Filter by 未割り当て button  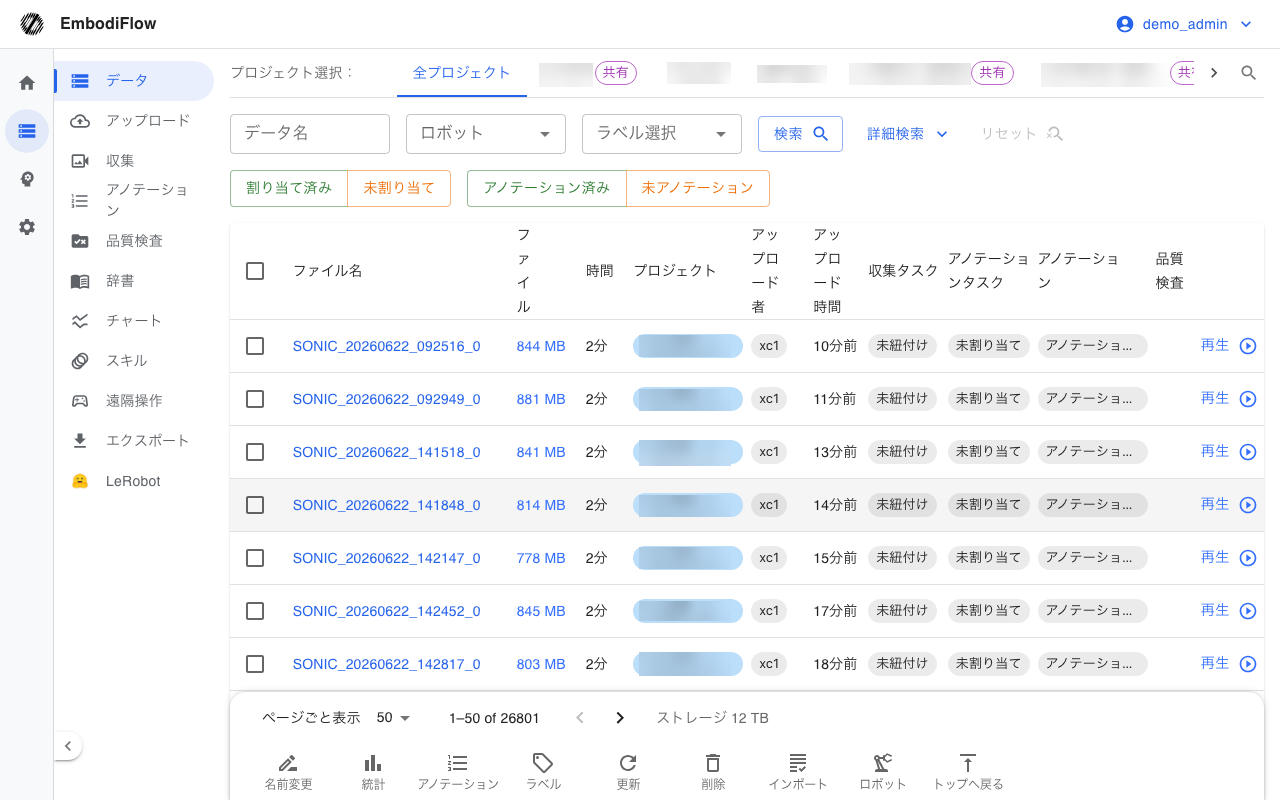coord(399,188)
